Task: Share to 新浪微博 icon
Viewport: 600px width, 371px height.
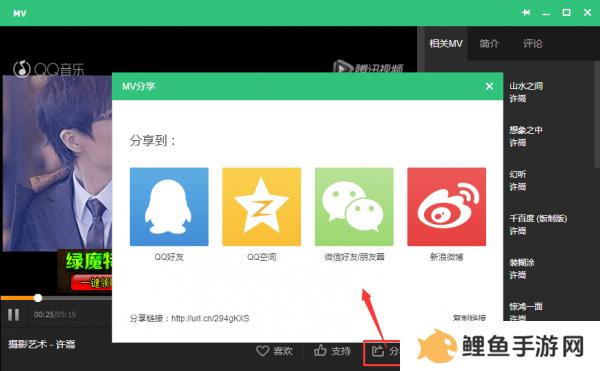Action: [447, 207]
